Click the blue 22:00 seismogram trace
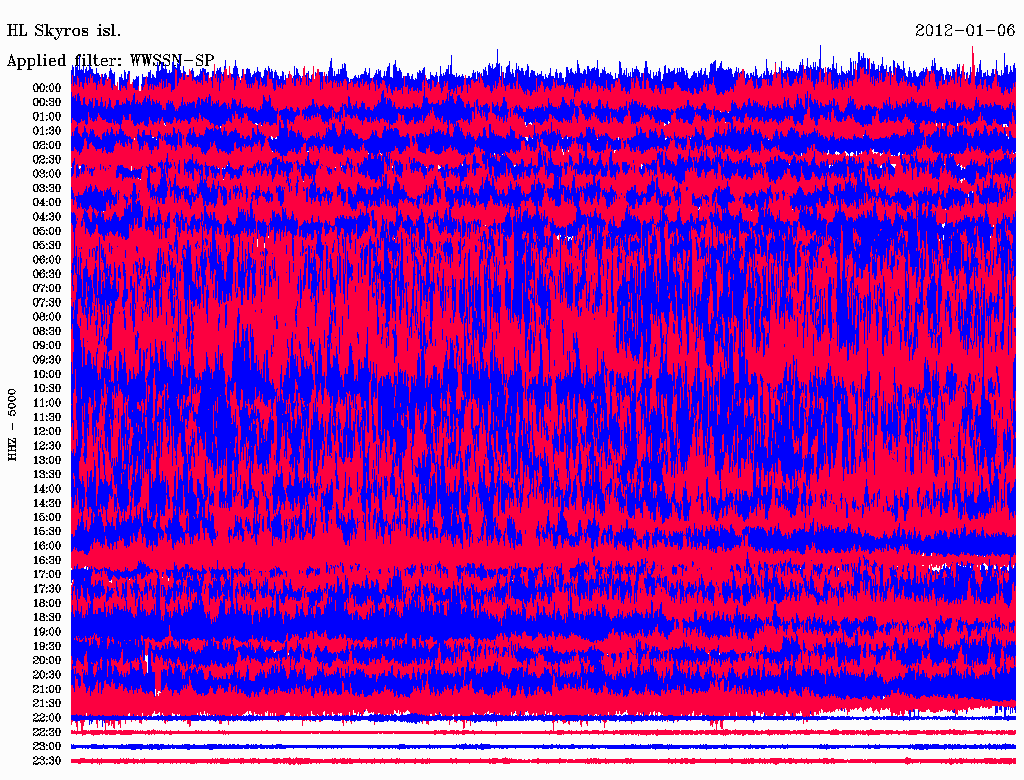The width and height of the screenshot is (1024, 780). (543, 718)
